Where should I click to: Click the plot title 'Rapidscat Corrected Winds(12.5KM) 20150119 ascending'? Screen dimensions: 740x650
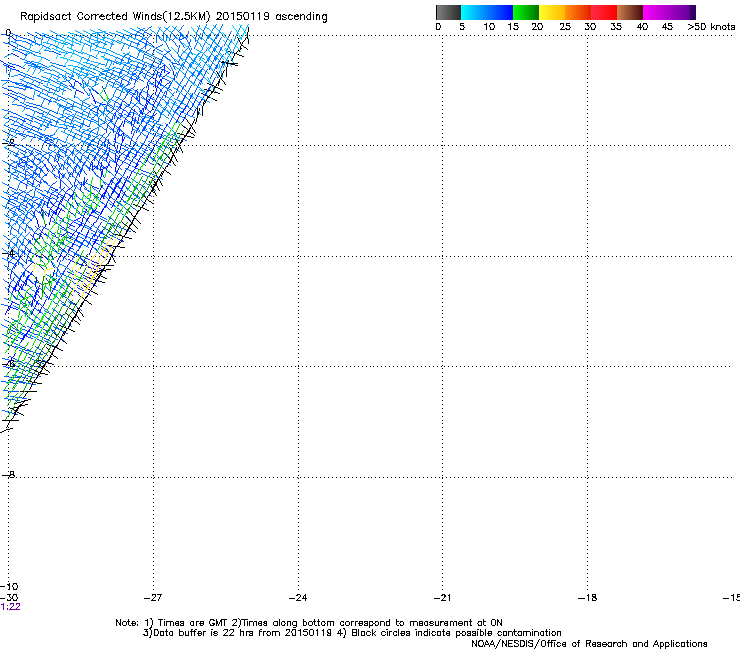[x=174, y=17]
